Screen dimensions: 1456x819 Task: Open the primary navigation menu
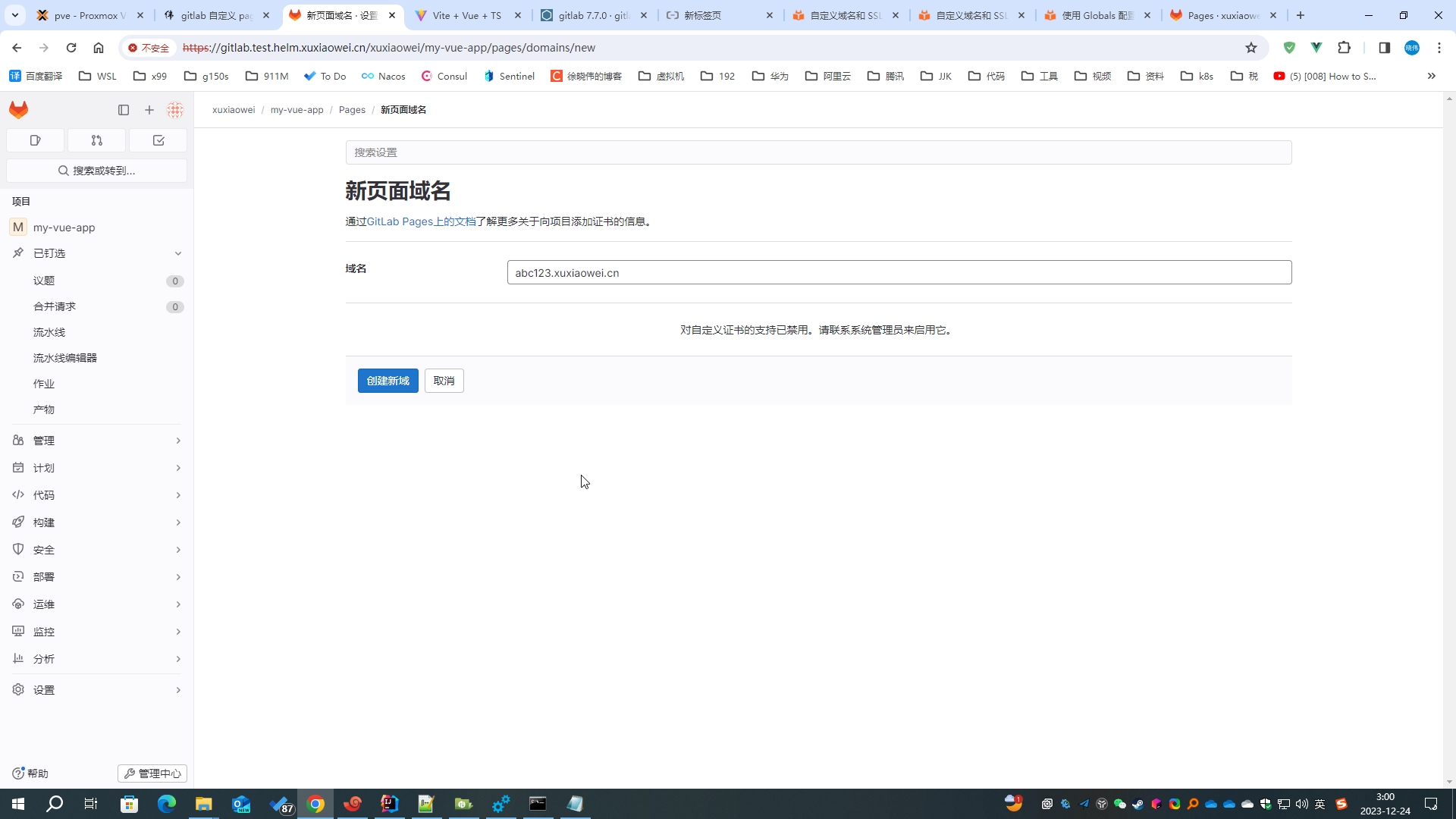[123, 110]
